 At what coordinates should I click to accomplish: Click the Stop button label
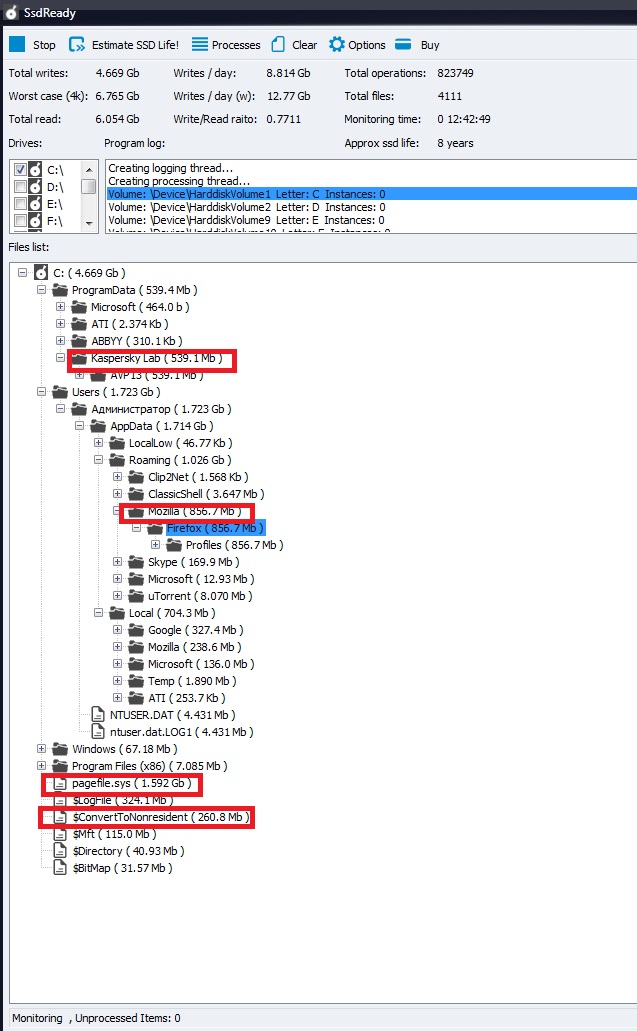coord(44,45)
